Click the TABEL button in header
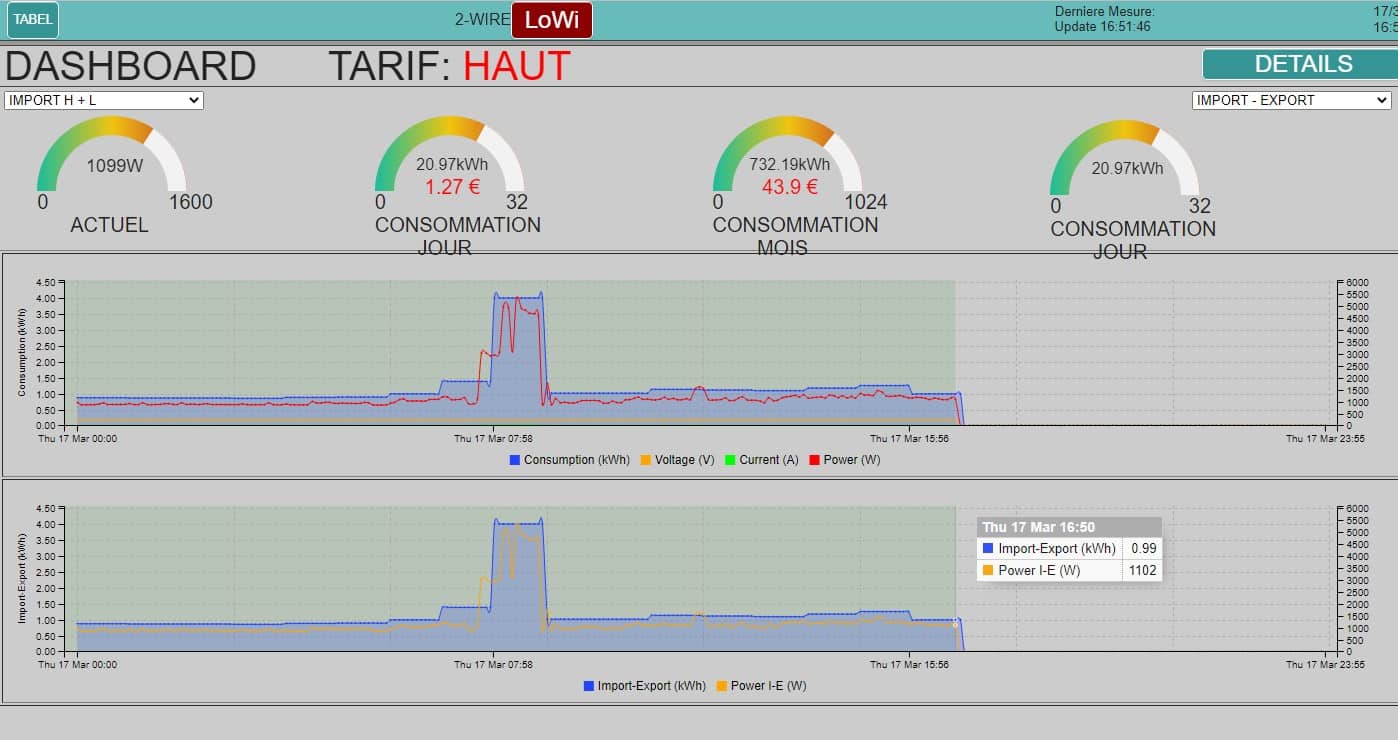1398x740 pixels. click(x=32, y=20)
